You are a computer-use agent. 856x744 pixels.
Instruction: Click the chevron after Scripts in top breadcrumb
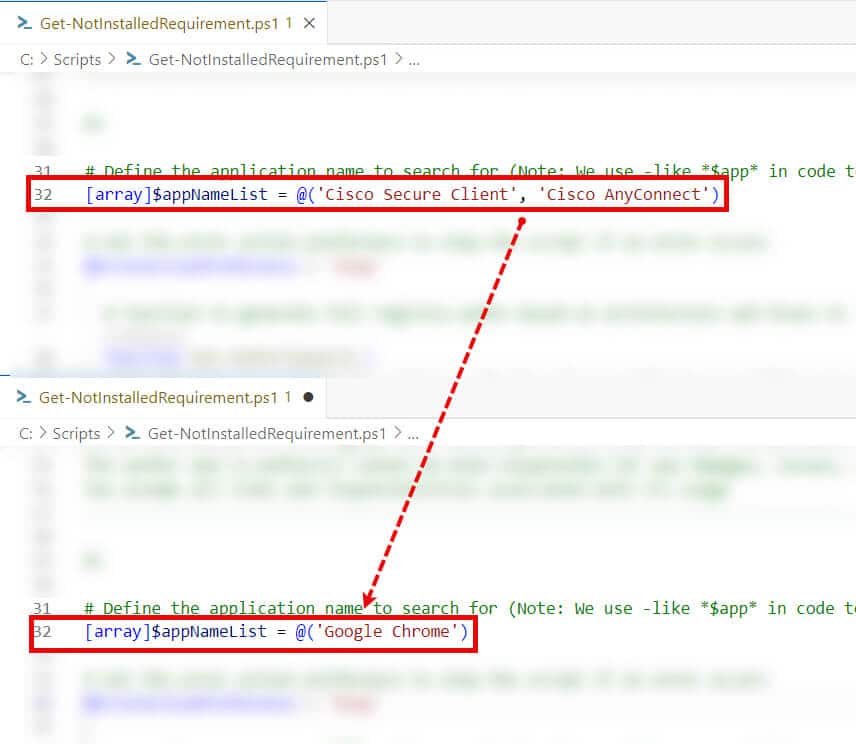pyautogui.click(x=112, y=59)
